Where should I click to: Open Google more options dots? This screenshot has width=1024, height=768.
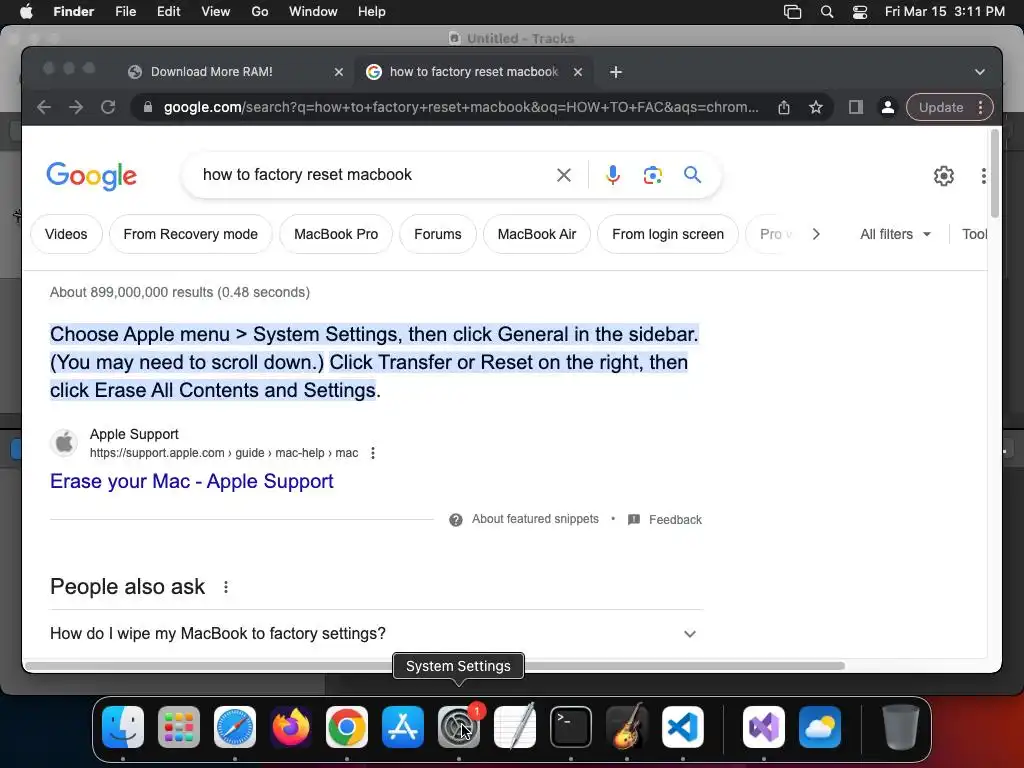pos(983,176)
